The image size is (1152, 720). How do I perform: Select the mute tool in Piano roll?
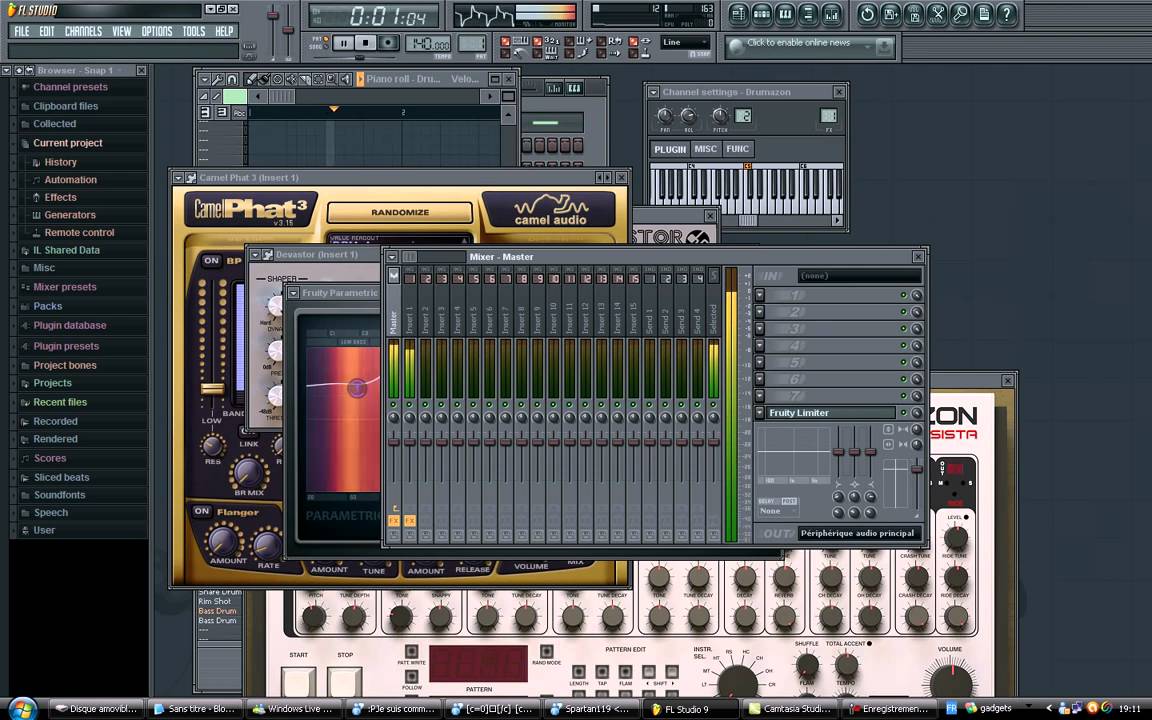pyautogui.click(x=291, y=79)
